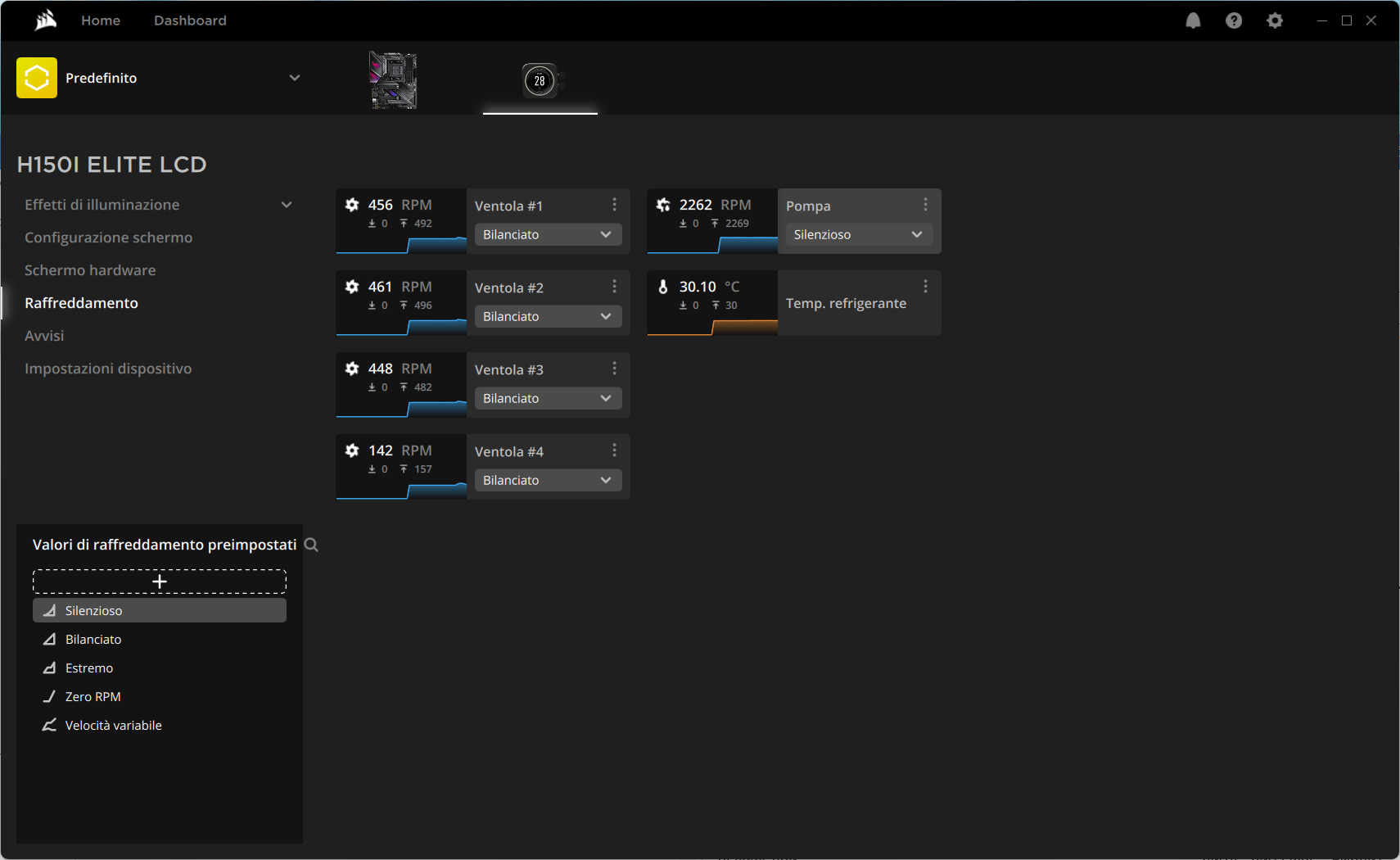Select Estremo cooling preset

click(160, 668)
